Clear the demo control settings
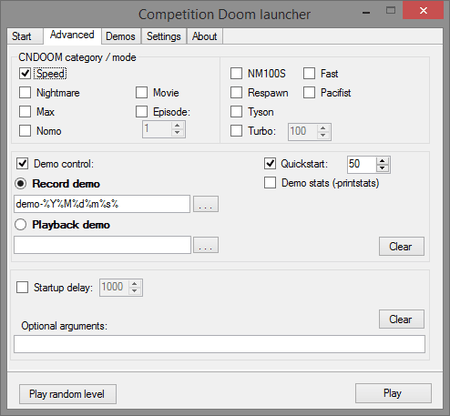Screen dimensions: 450x416 (x=401, y=246)
